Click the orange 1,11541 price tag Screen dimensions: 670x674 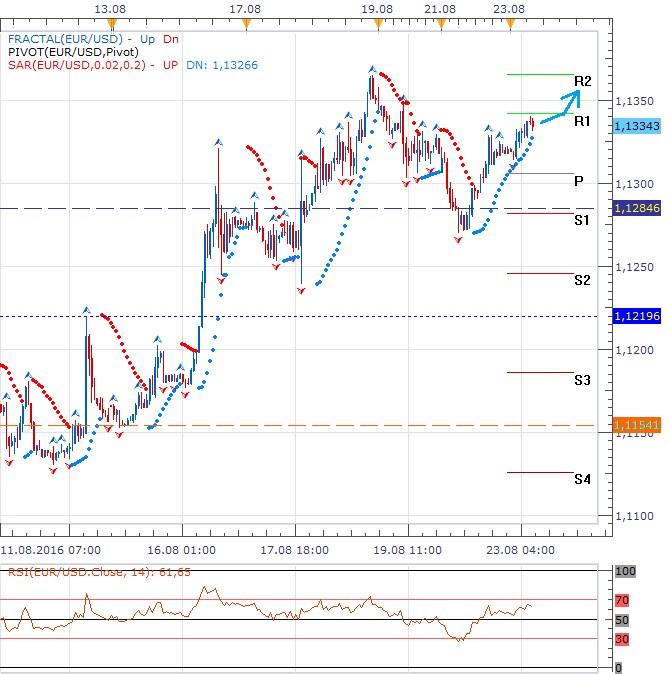[636, 425]
